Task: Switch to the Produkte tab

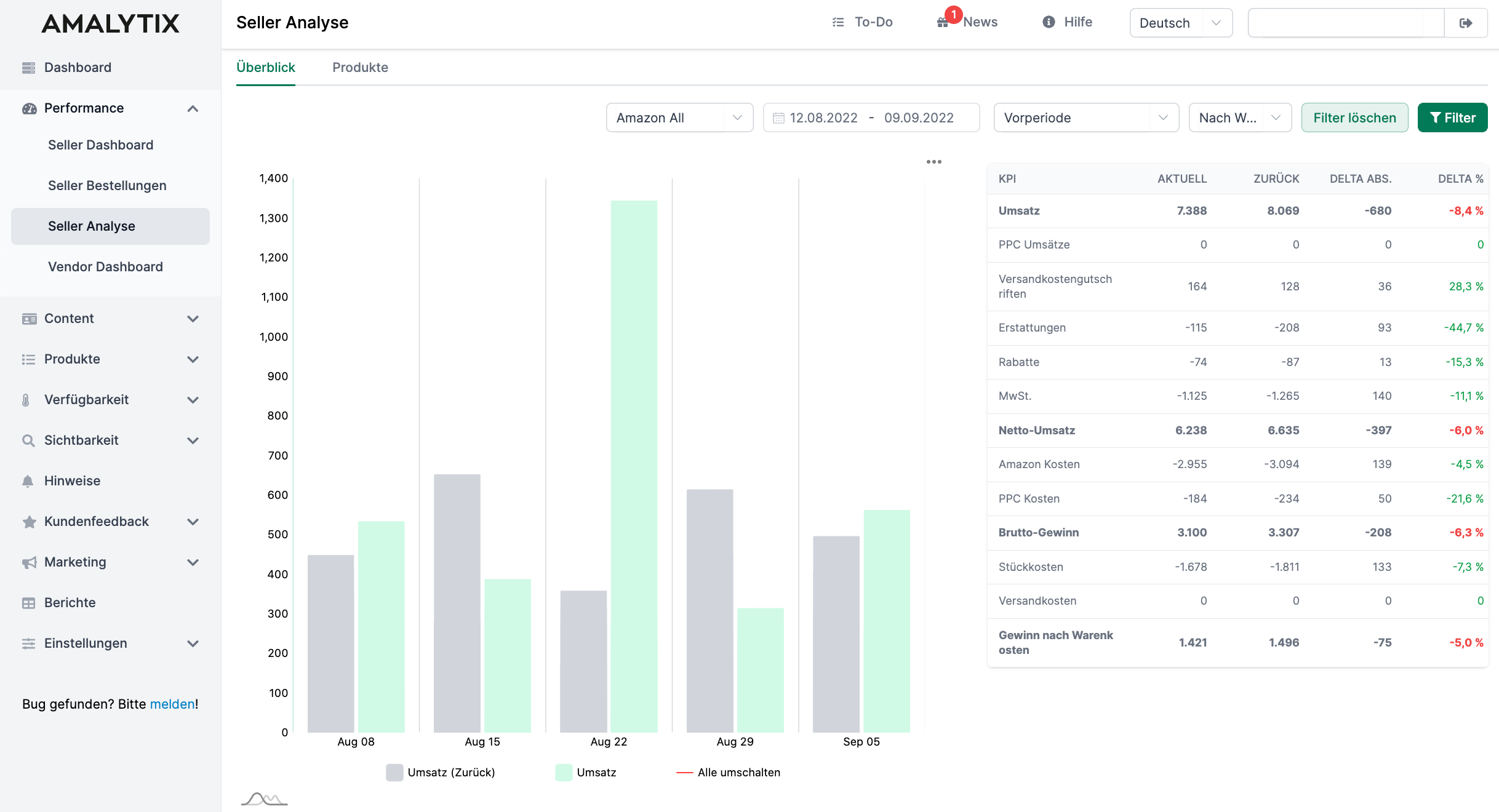Action: [360, 68]
